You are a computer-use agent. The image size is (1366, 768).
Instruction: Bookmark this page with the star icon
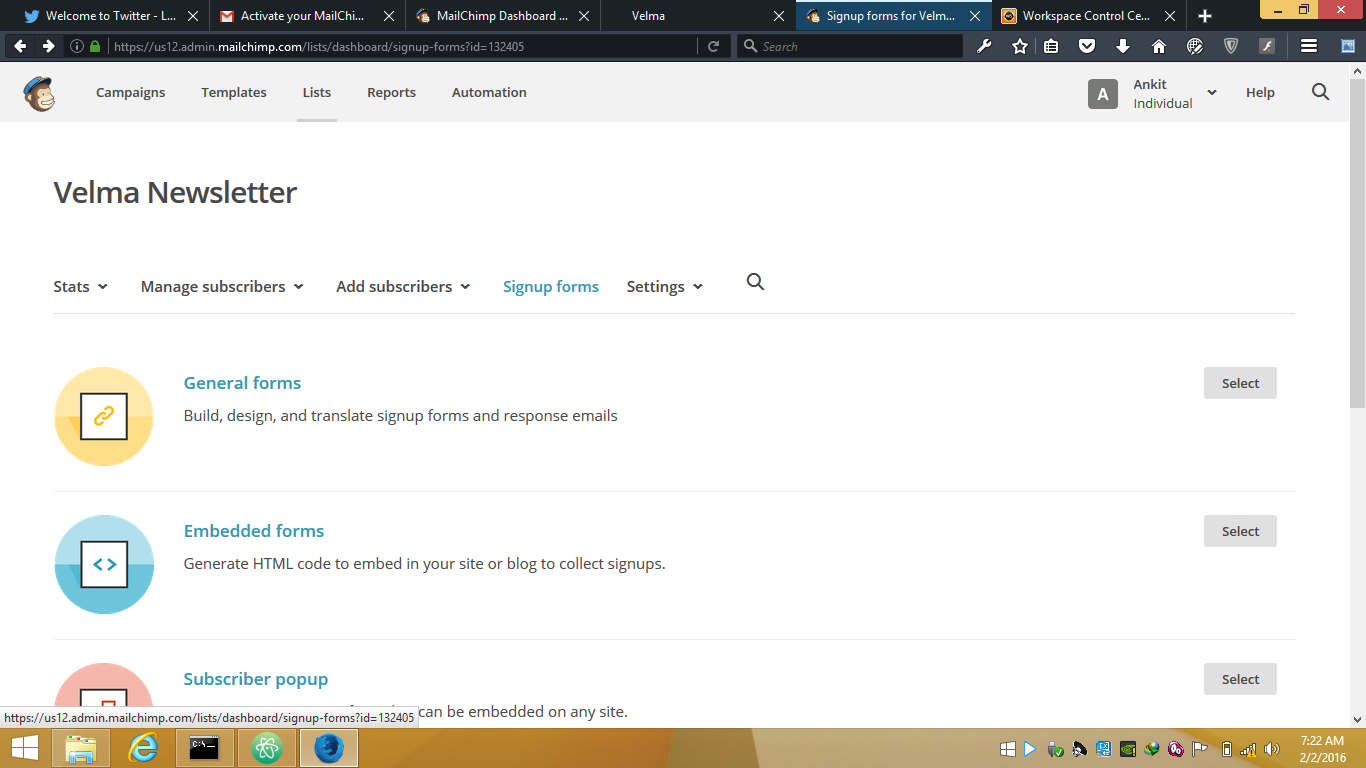pyautogui.click(x=1019, y=46)
